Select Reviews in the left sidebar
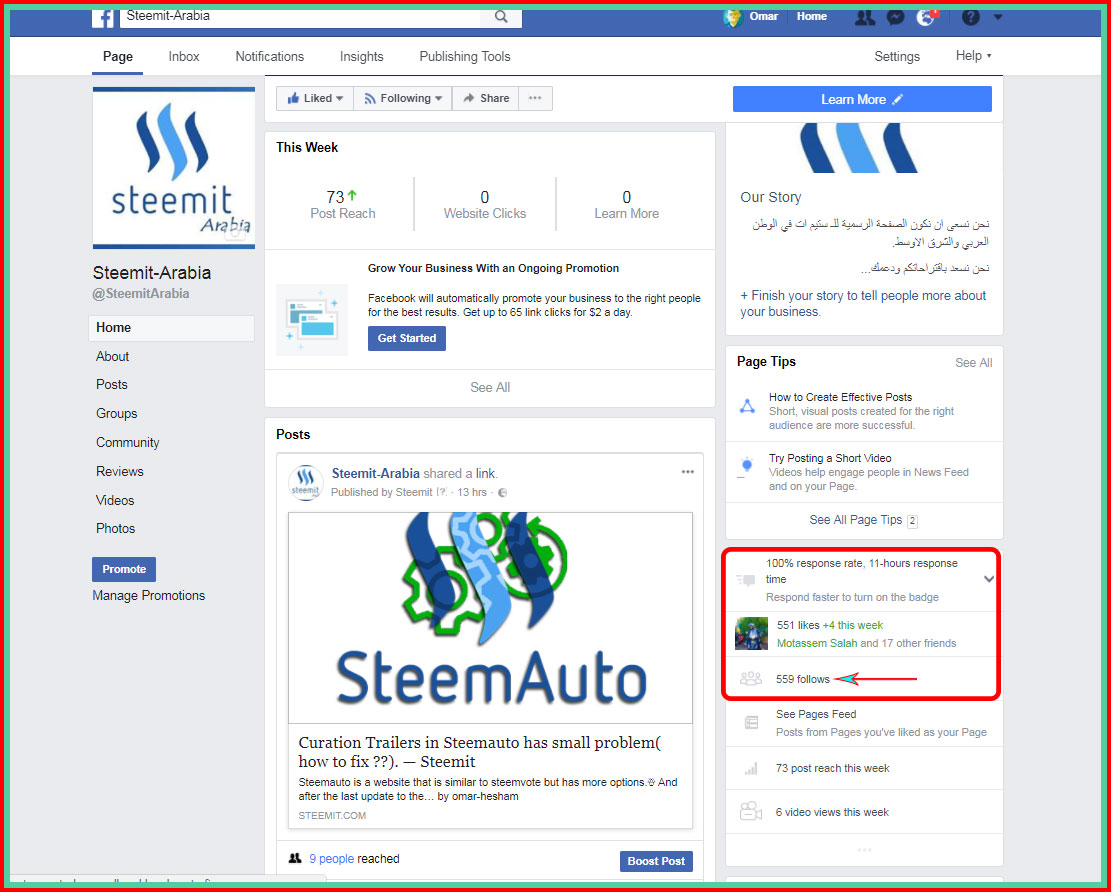 120,471
